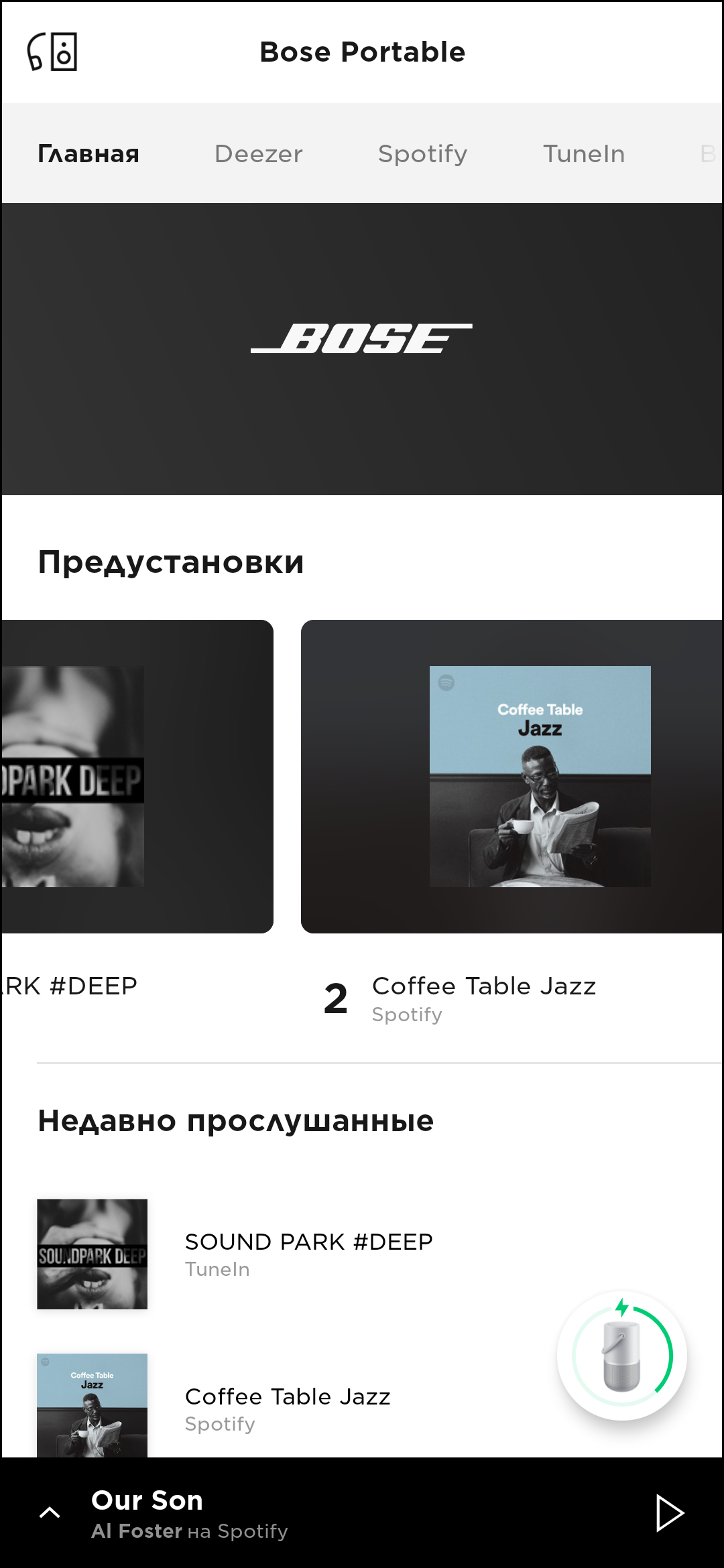Click the Coffee Table Jazz recent thumbnail
This screenshot has height=1568, width=724.
(92, 1405)
